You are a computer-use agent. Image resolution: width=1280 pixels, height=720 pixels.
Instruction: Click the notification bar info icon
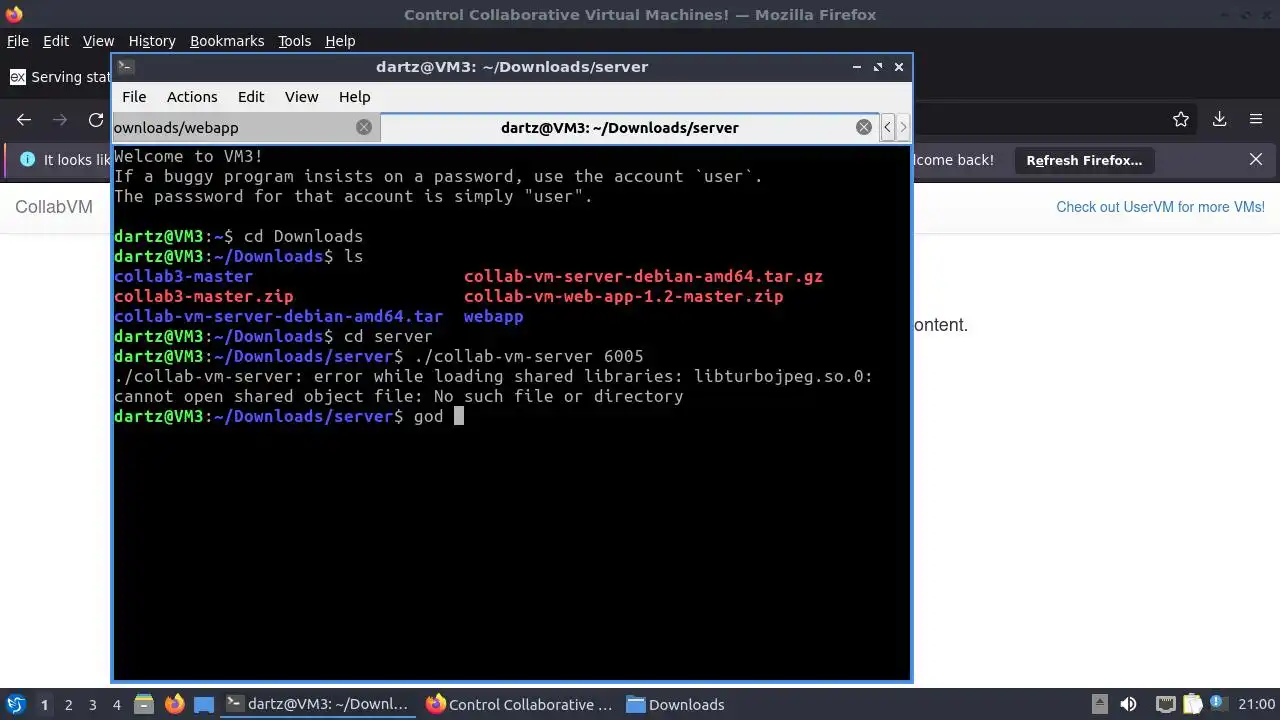click(27, 160)
